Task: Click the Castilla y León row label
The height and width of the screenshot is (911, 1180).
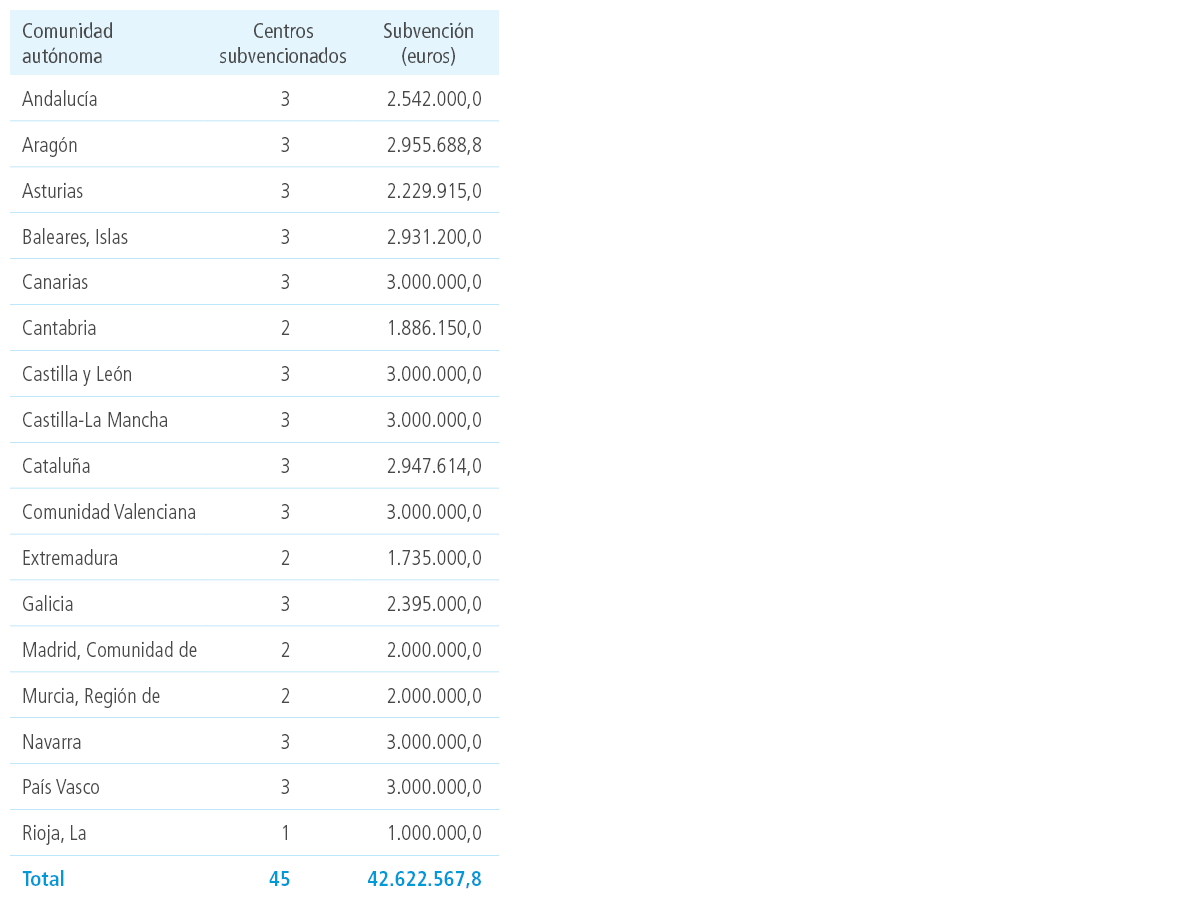Action: click(x=77, y=375)
